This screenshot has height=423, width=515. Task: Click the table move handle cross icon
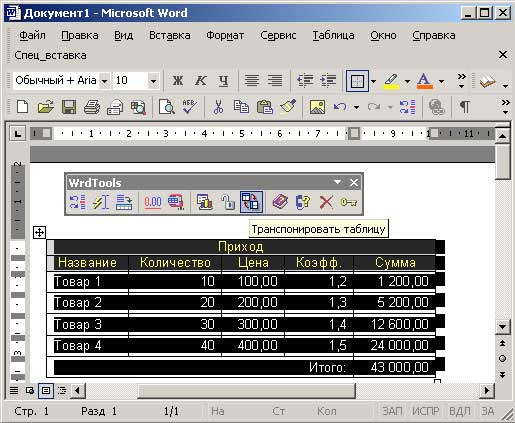(39, 232)
